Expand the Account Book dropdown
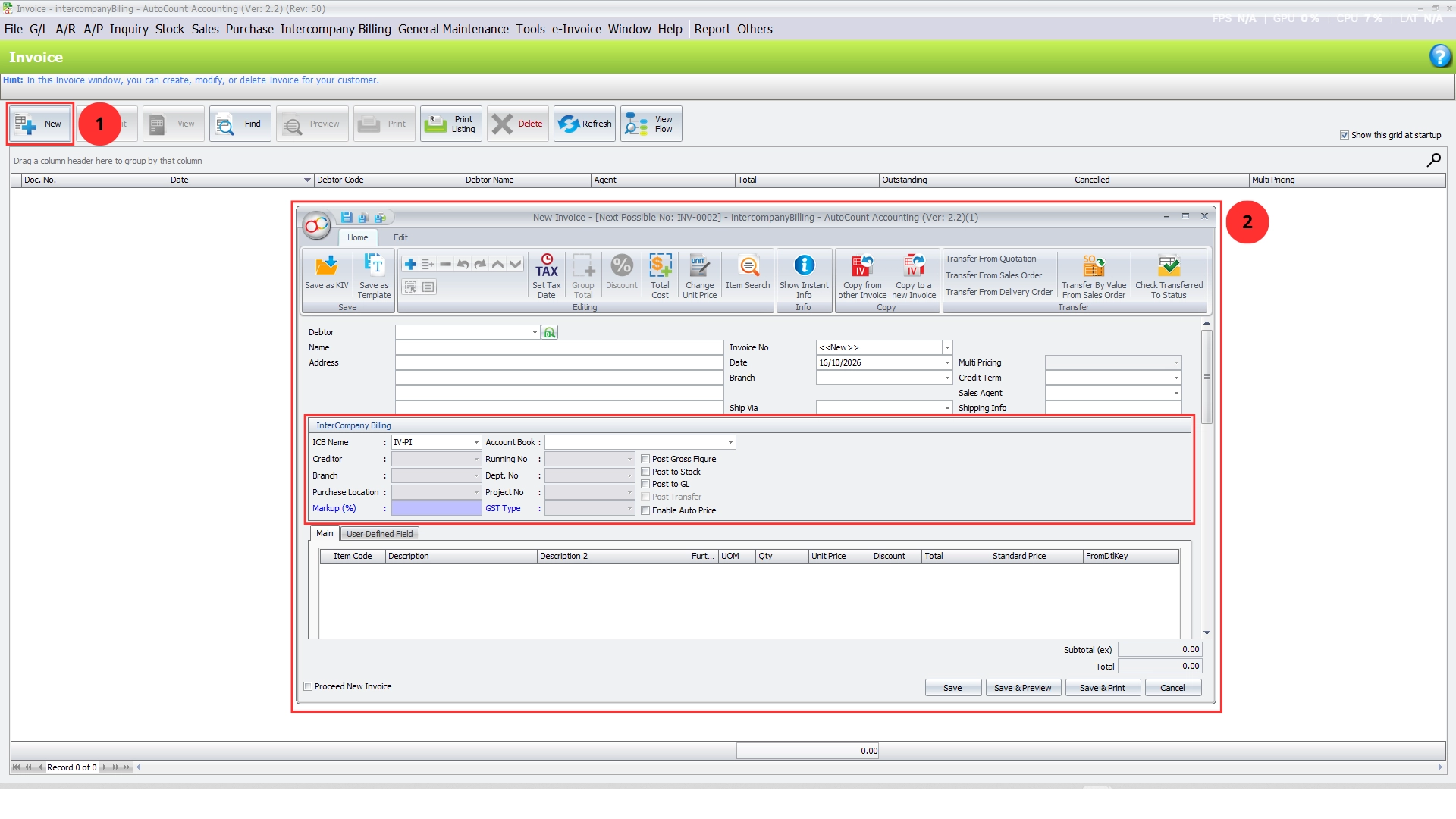The height and width of the screenshot is (819, 1456). tap(730, 443)
